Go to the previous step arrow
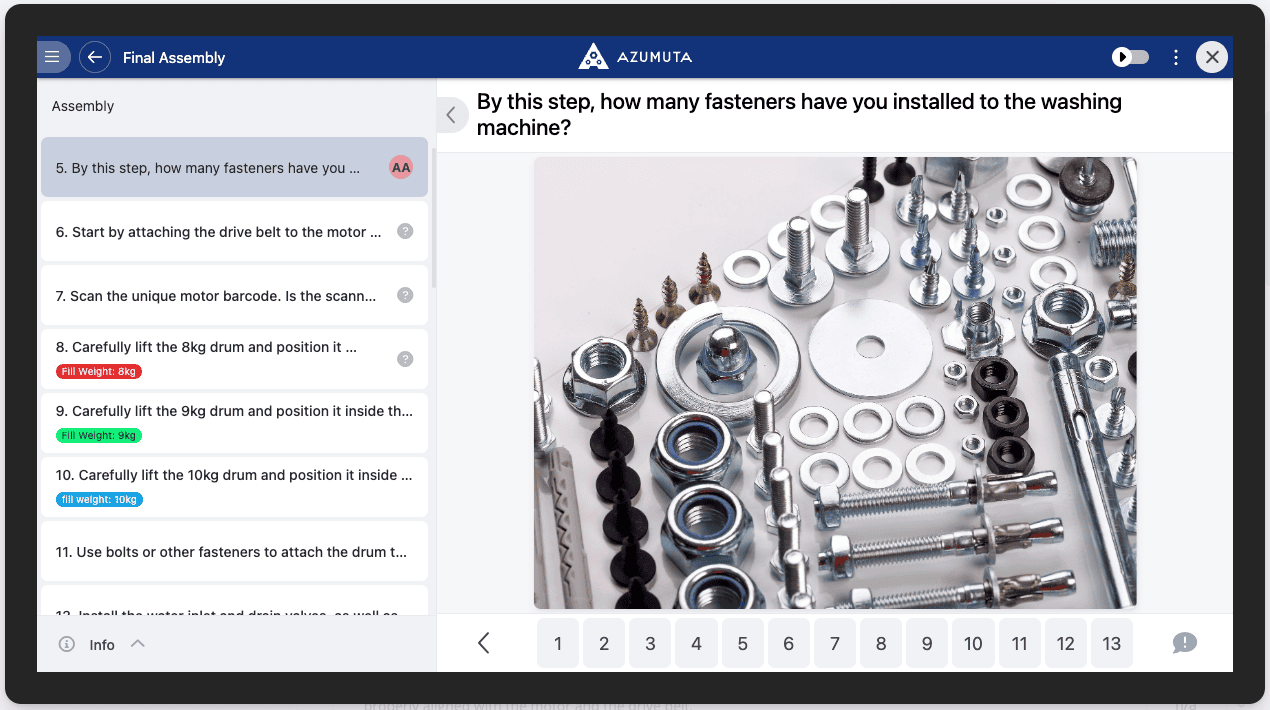 [x=484, y=643]
